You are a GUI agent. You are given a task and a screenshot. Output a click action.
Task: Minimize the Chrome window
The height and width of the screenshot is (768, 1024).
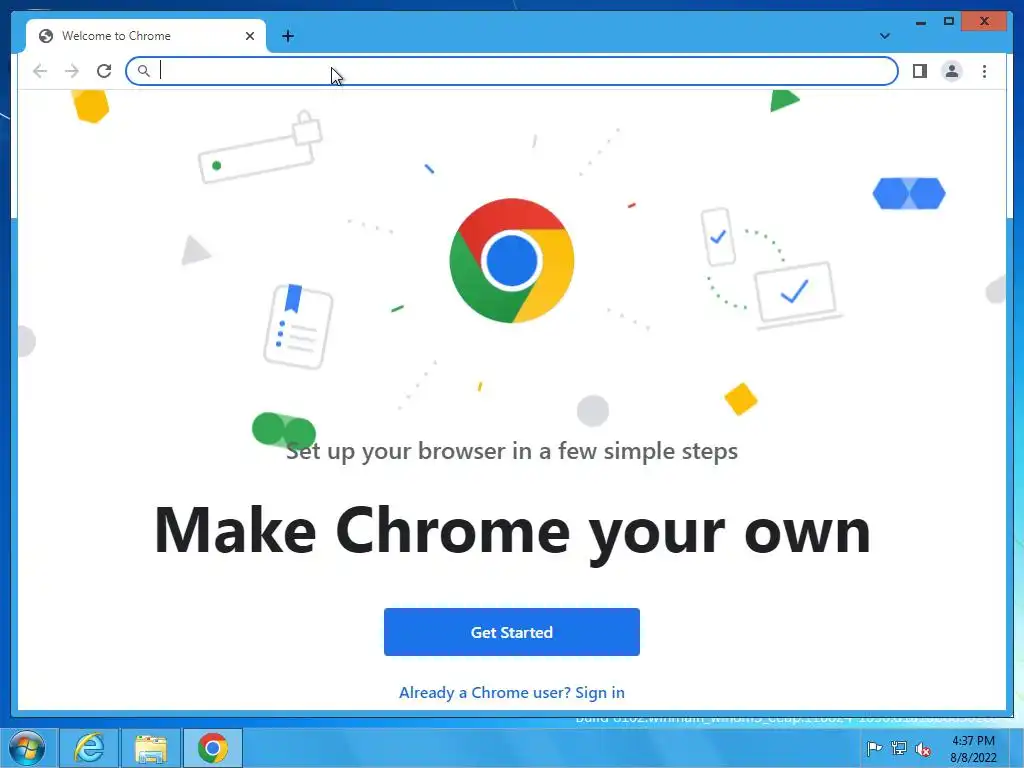coord(921,22)
